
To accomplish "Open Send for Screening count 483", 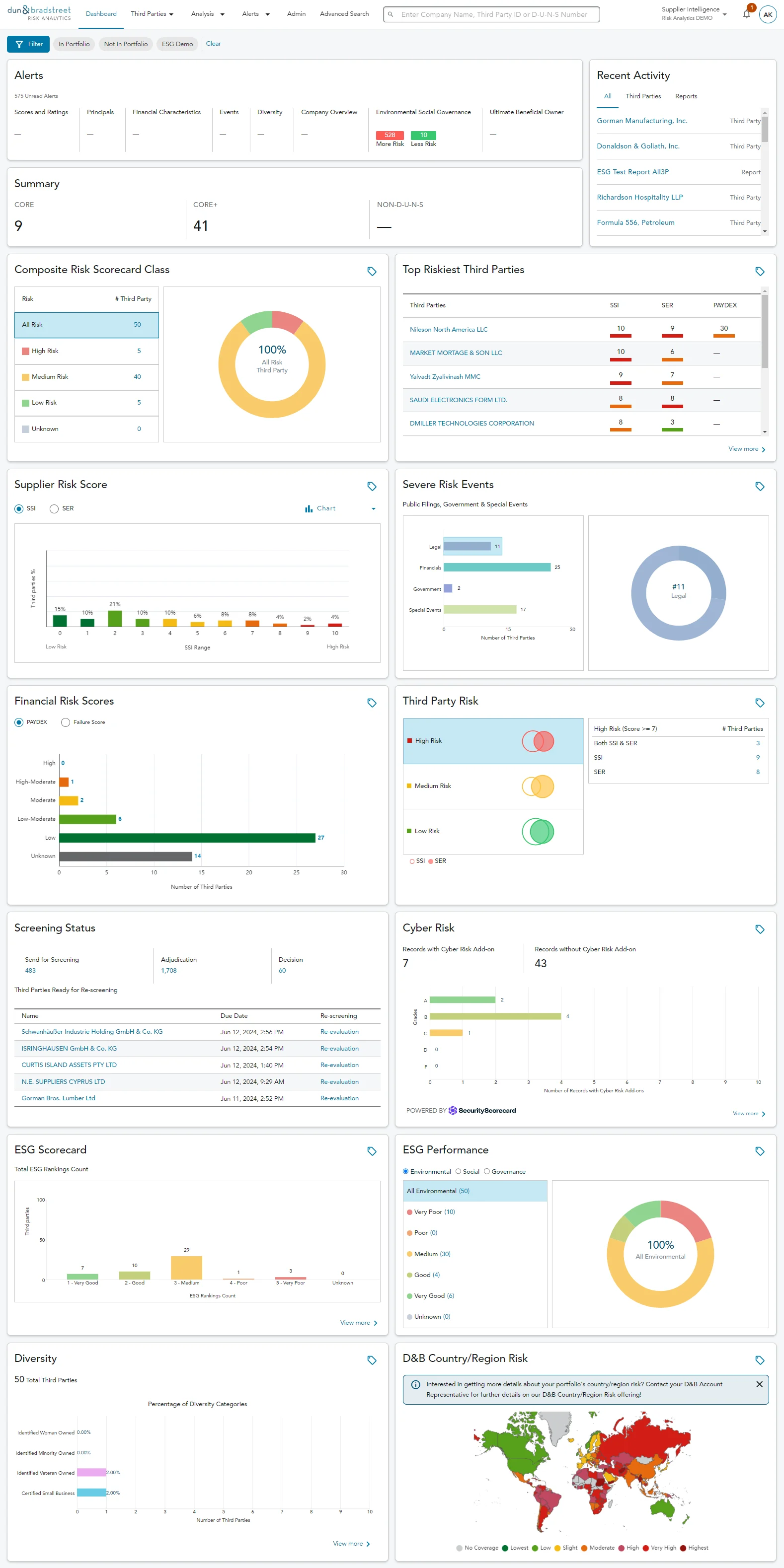I will [30, 971].
